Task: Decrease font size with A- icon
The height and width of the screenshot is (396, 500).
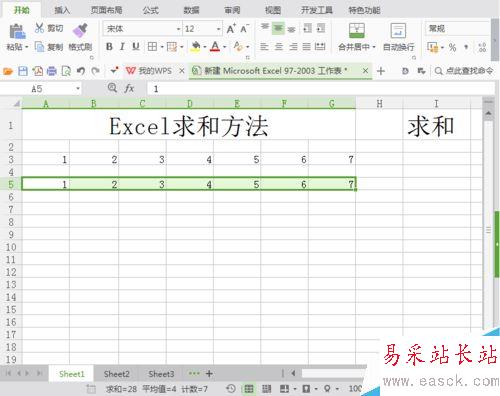Action: [x=245, y=29]
